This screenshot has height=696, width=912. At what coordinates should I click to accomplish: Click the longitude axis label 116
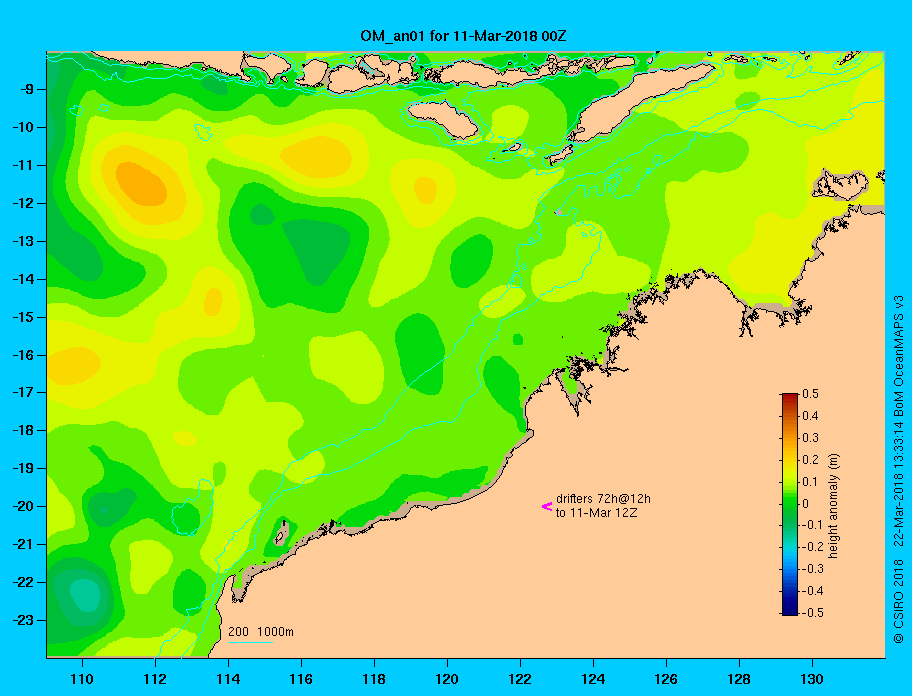[x=301, y=679]
